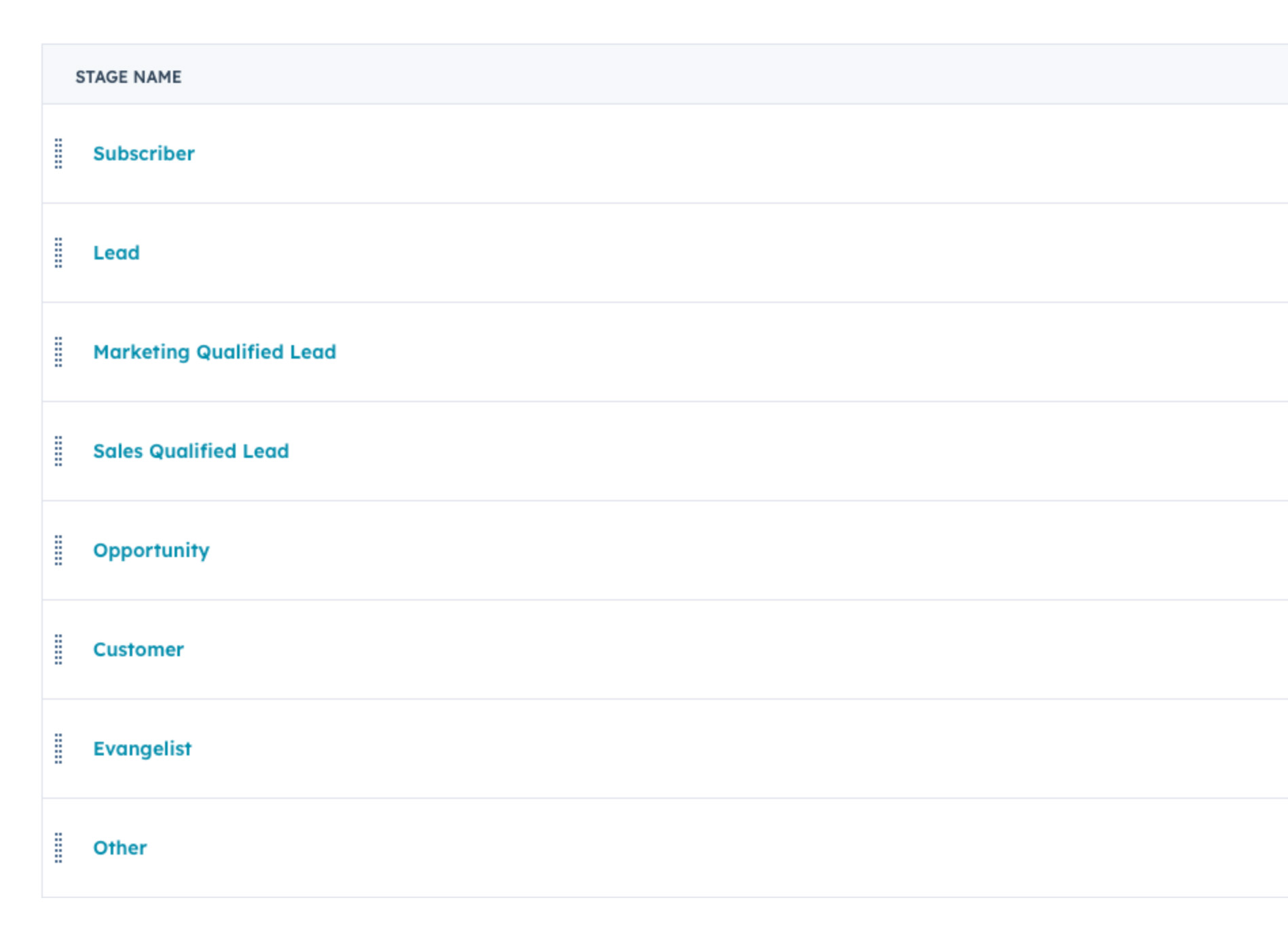Screen dimensions: 1288x930
Task: Click the drag handle beside Opportunity
Action: (58, 550)
